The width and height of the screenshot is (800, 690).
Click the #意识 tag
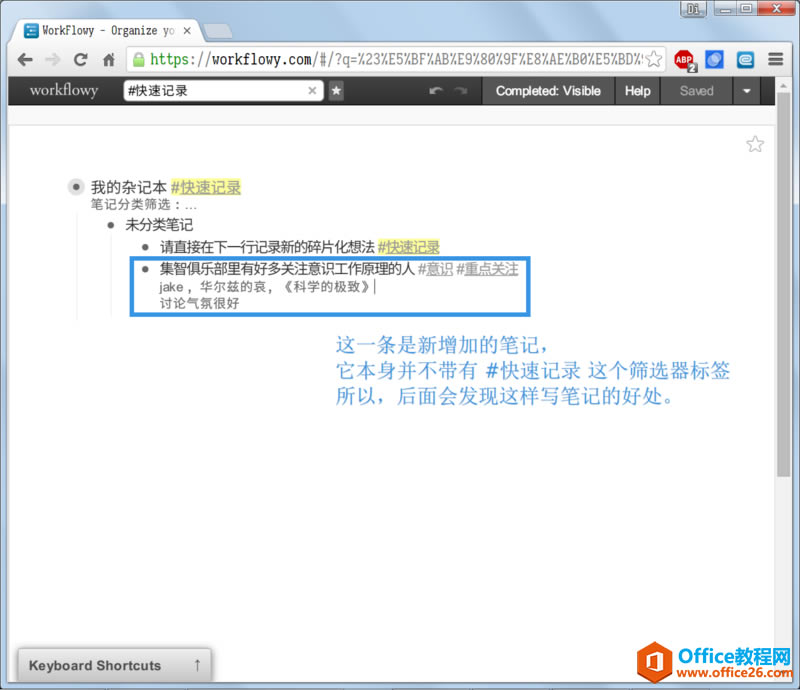point(436,269)
